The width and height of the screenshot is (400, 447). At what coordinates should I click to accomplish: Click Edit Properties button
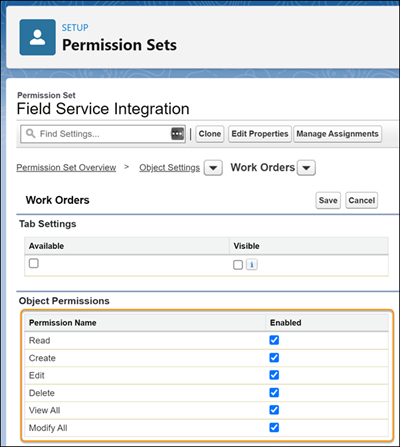point(260,134)
